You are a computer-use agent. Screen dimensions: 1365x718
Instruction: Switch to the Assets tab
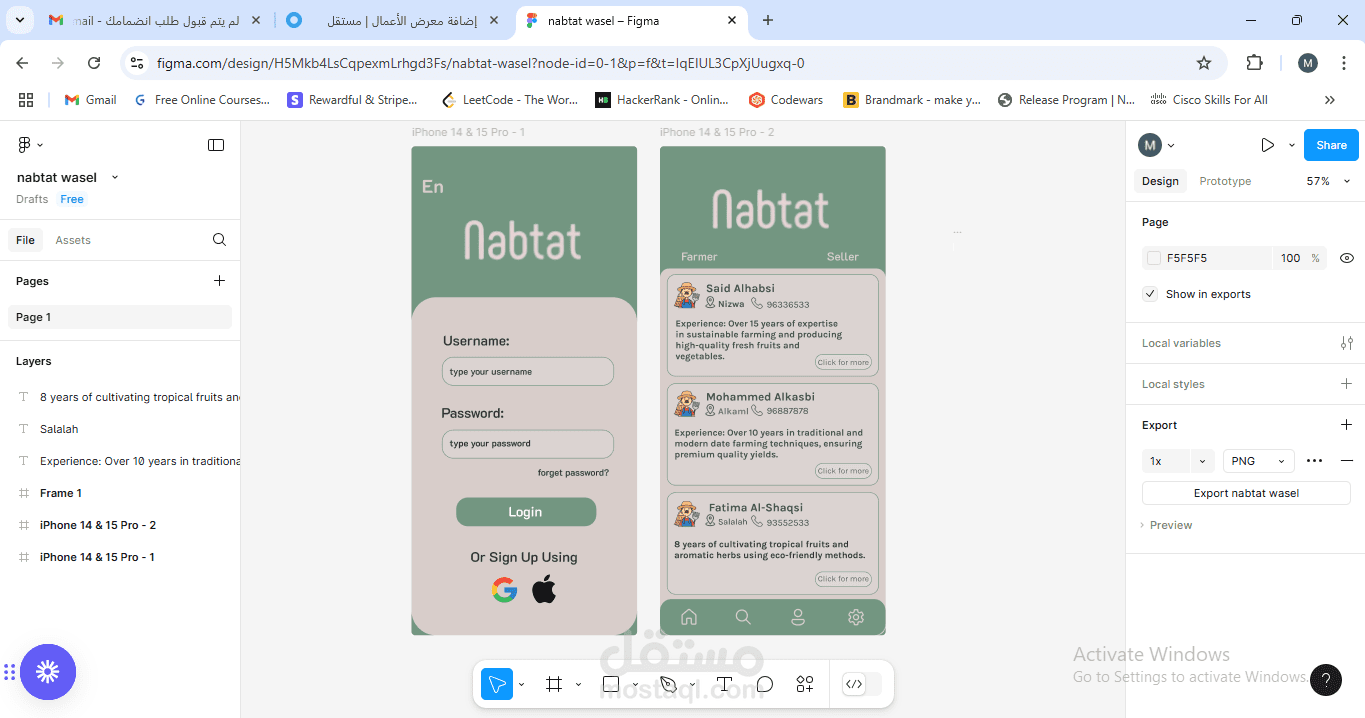[x=73, y=240]
